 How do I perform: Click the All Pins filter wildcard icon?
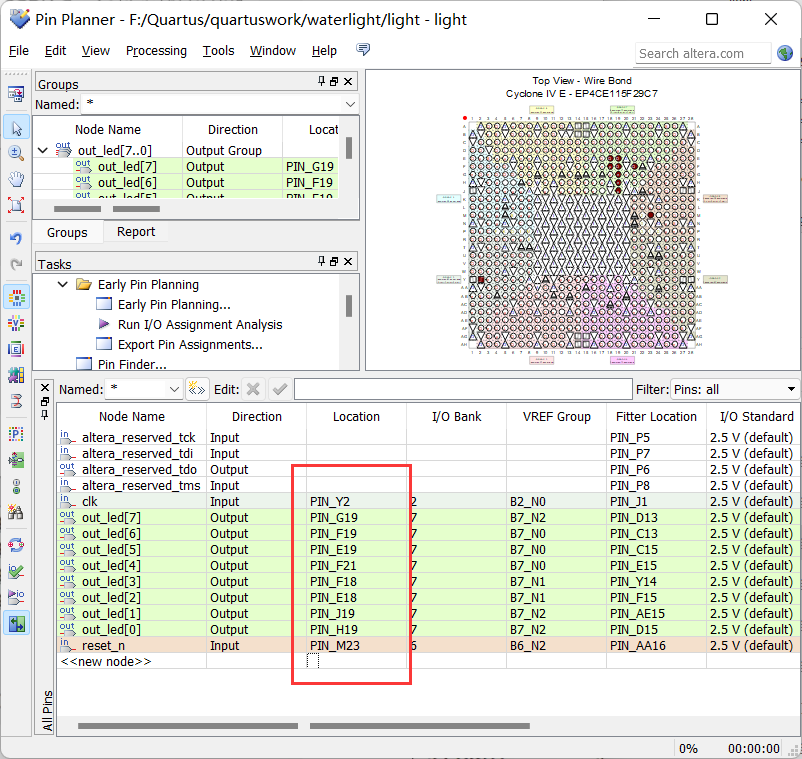click(197, 390)
